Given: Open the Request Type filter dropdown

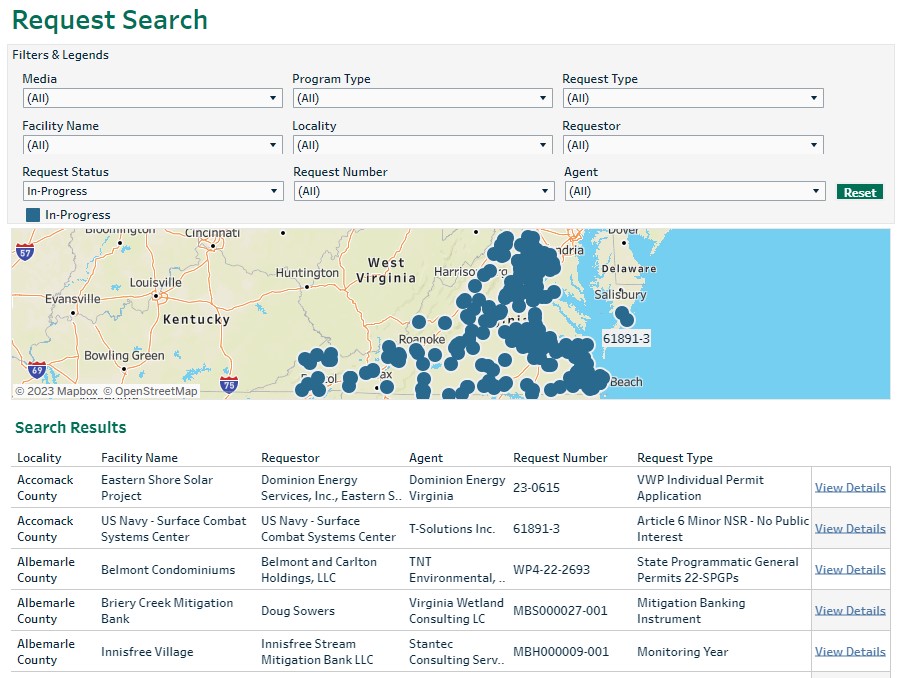Looking at the screenshot, I should 693,98.
